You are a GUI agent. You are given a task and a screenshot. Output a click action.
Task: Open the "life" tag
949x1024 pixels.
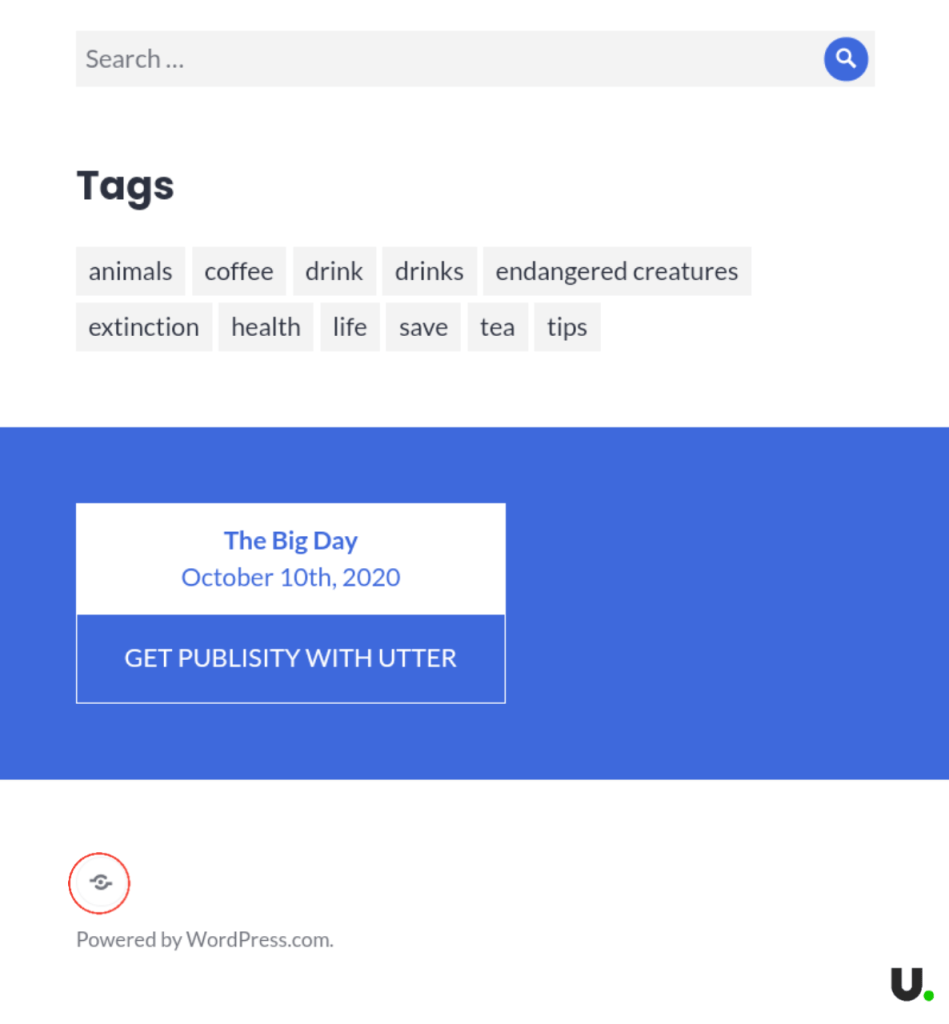point(350,327)
